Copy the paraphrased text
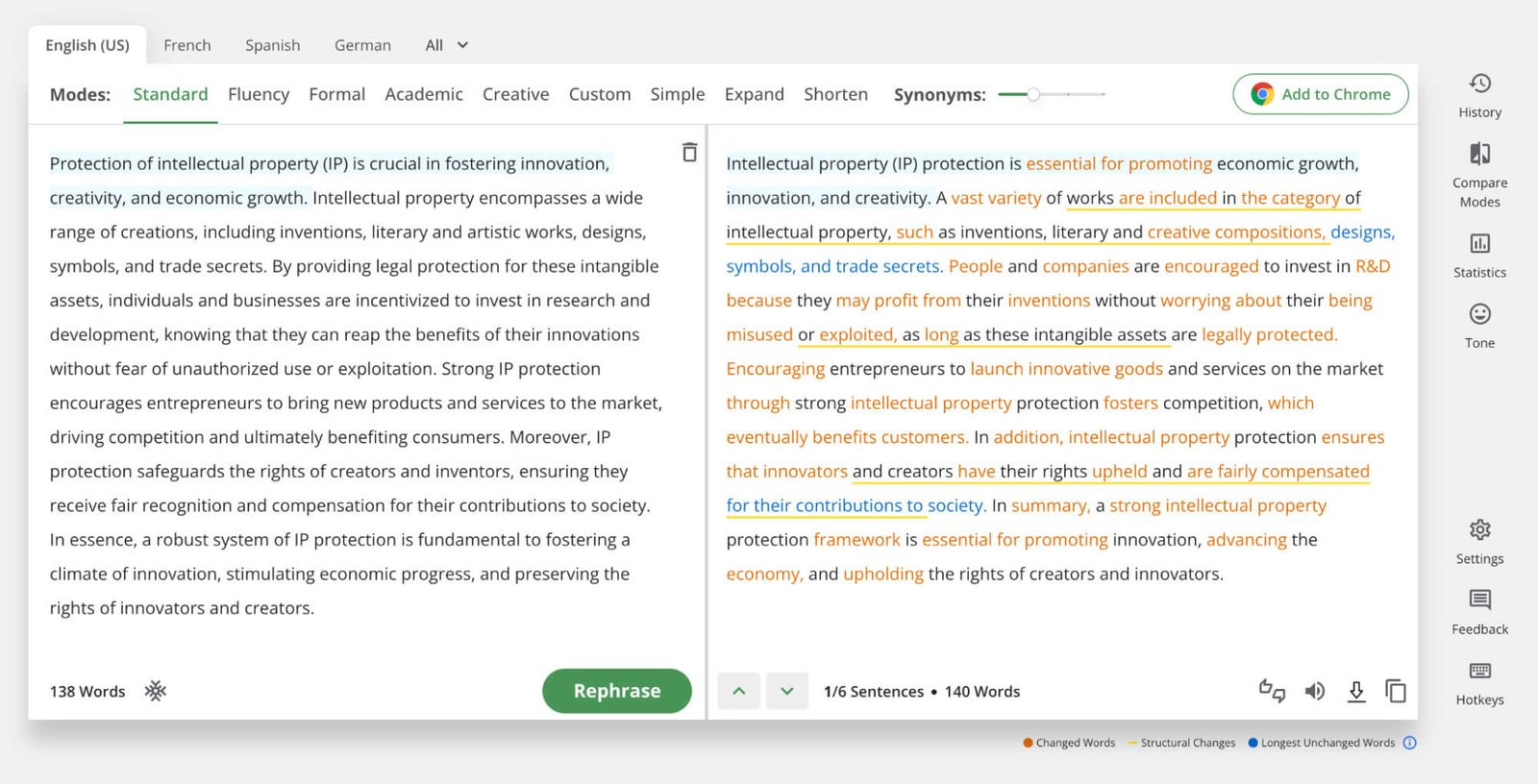Viewport: 1538px width, 784px height. [1396, 691]
